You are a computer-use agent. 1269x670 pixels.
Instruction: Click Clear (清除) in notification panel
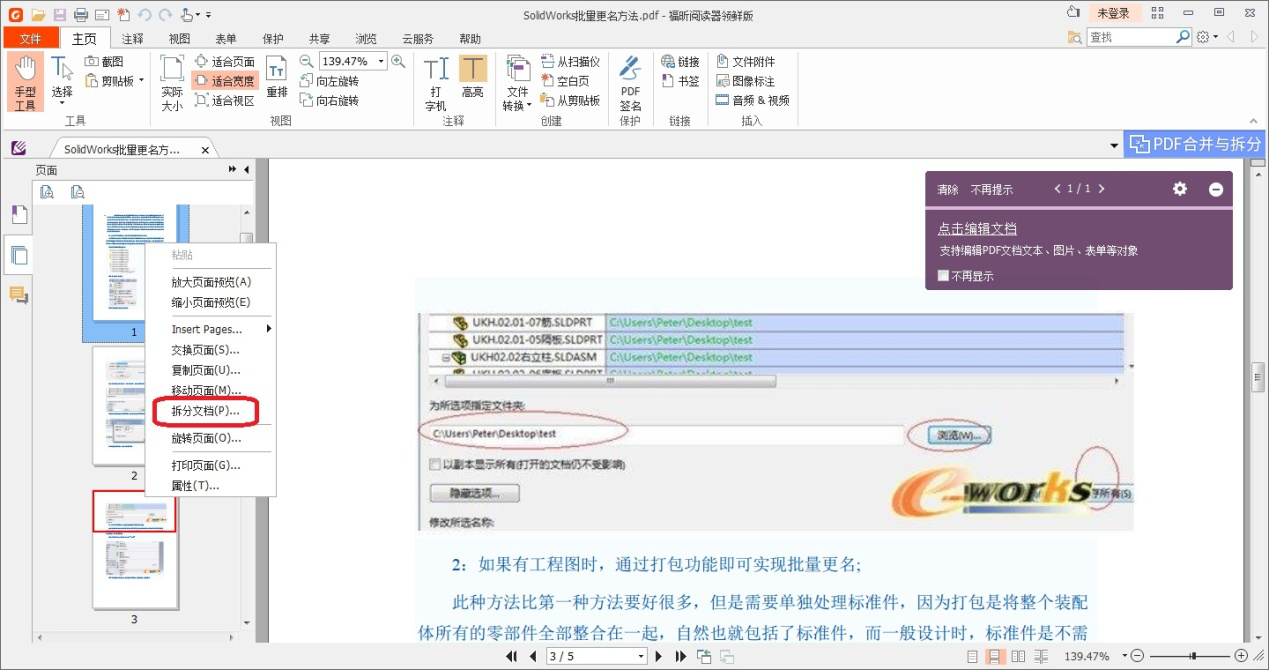point(947,190)
